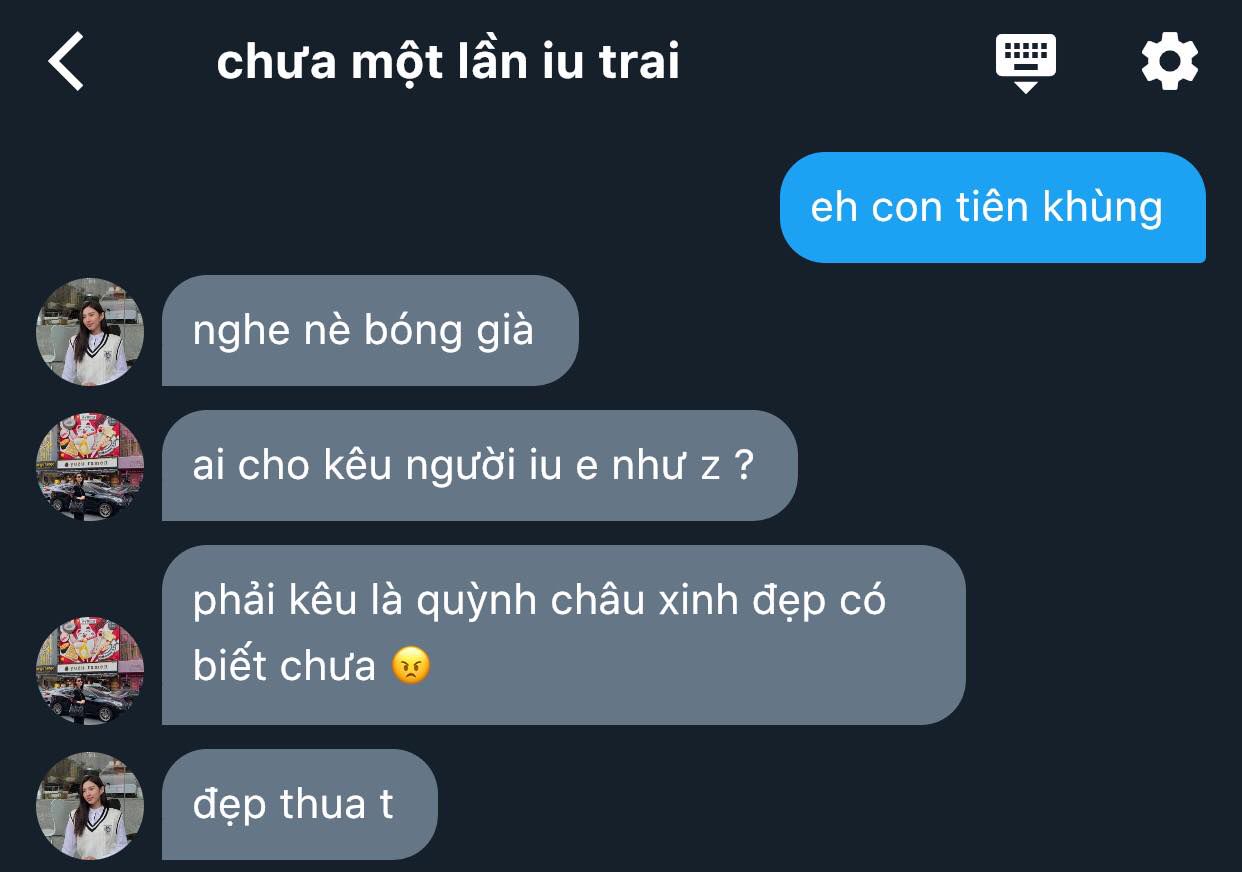Open the avatar beside 'đẹp thua t'
The image size is (1242, 872).
[x=90, y=805]
